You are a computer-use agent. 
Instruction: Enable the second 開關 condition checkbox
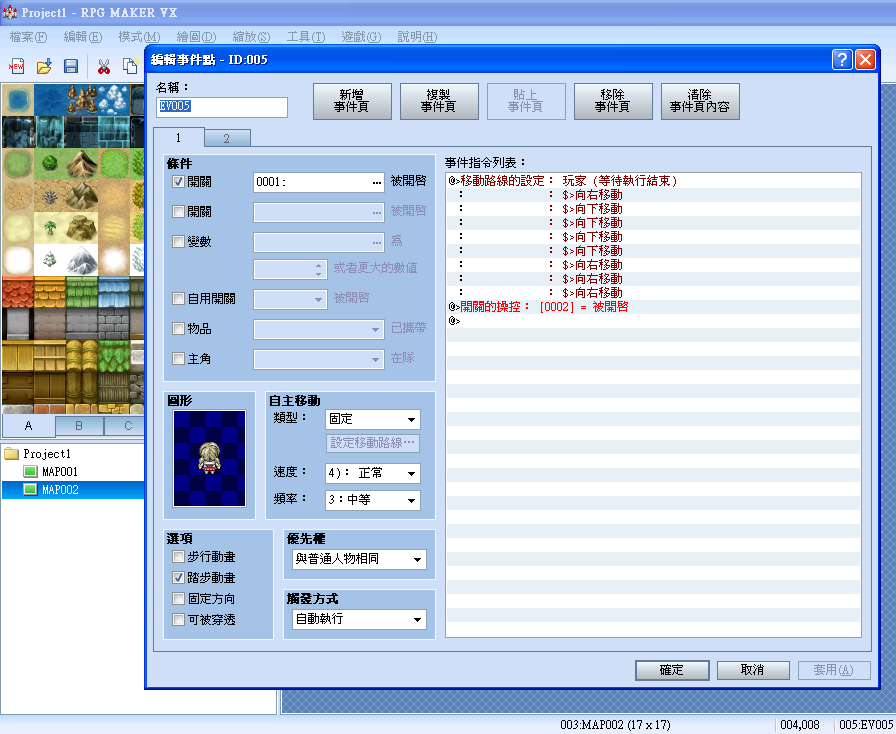point(178,212)
